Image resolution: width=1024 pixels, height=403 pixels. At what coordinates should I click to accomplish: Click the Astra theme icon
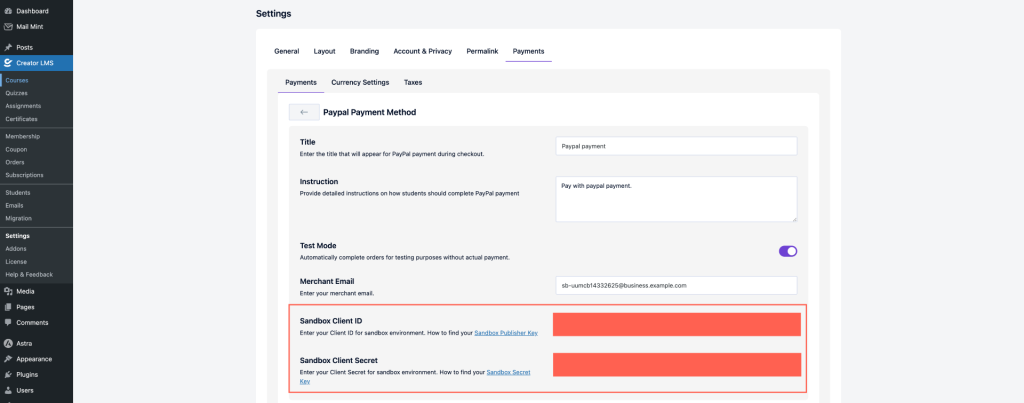[8, 343]
